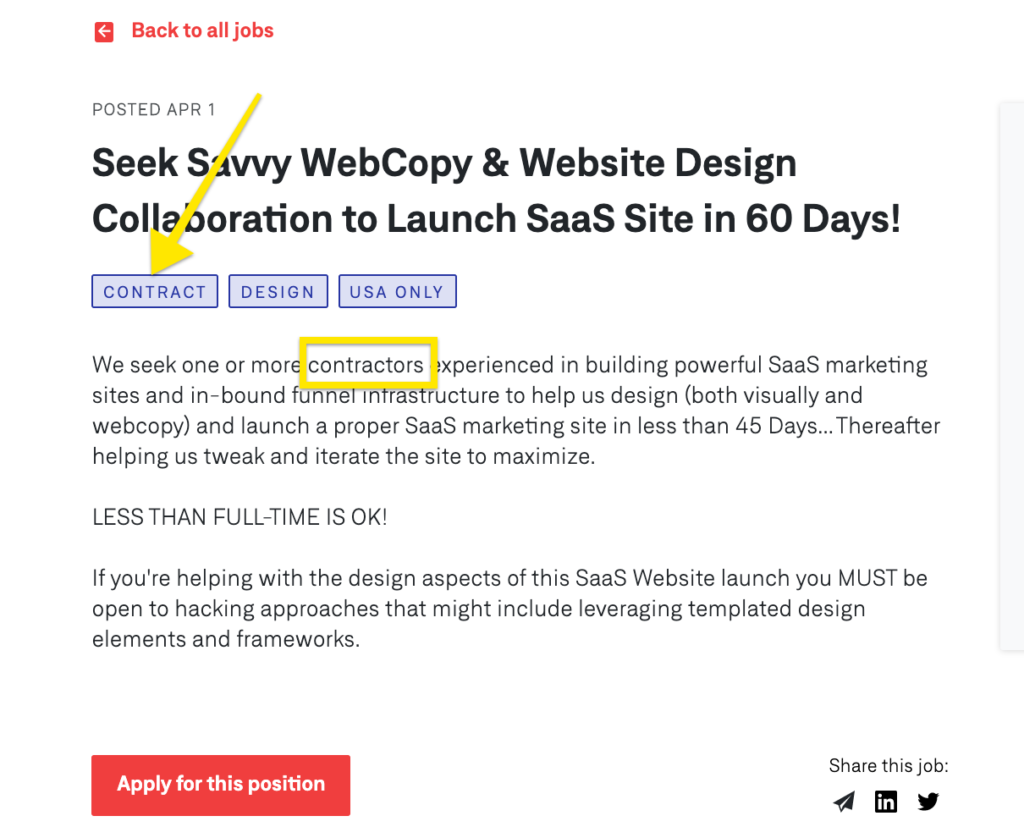
Task: Share this job on Twitter
Action: (928, 801)
